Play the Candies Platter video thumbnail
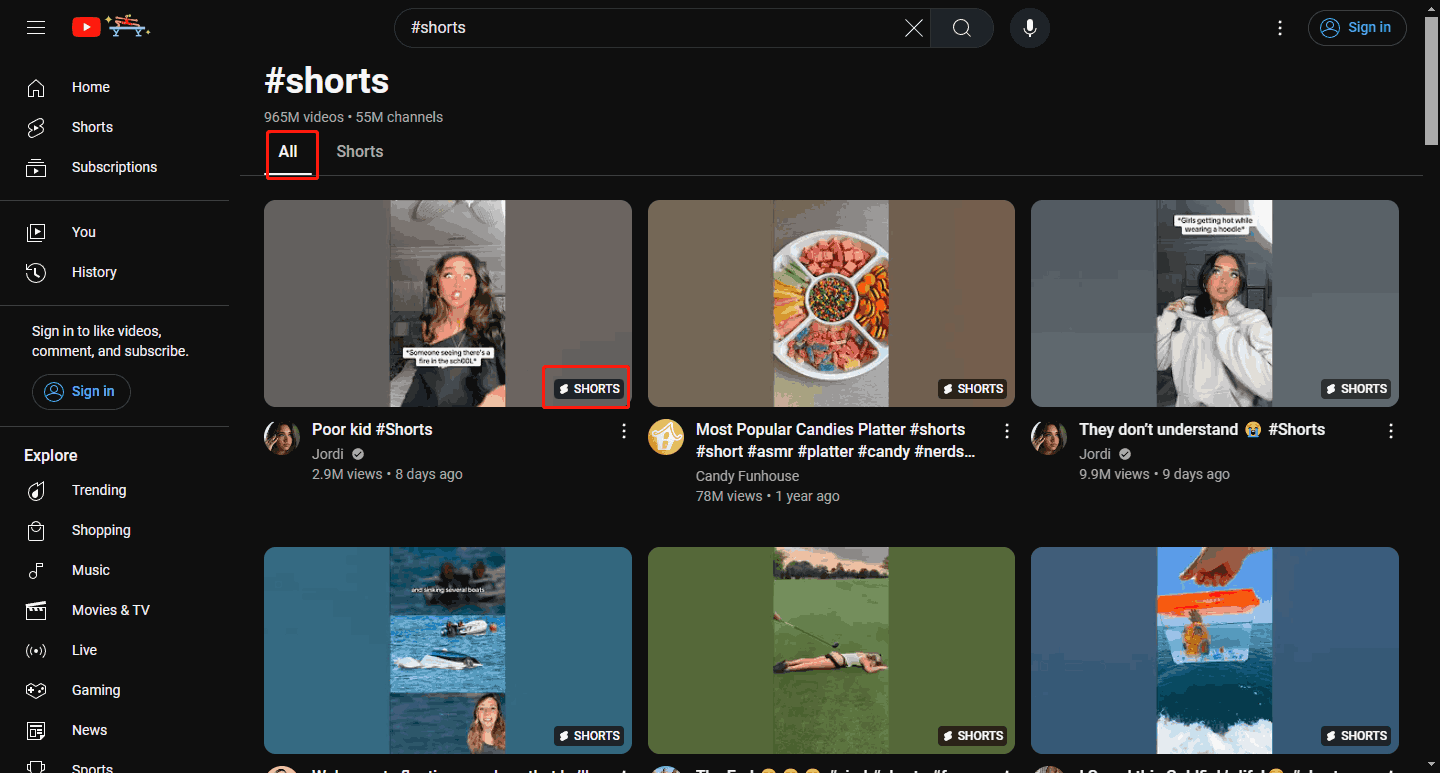 point(831,303)
